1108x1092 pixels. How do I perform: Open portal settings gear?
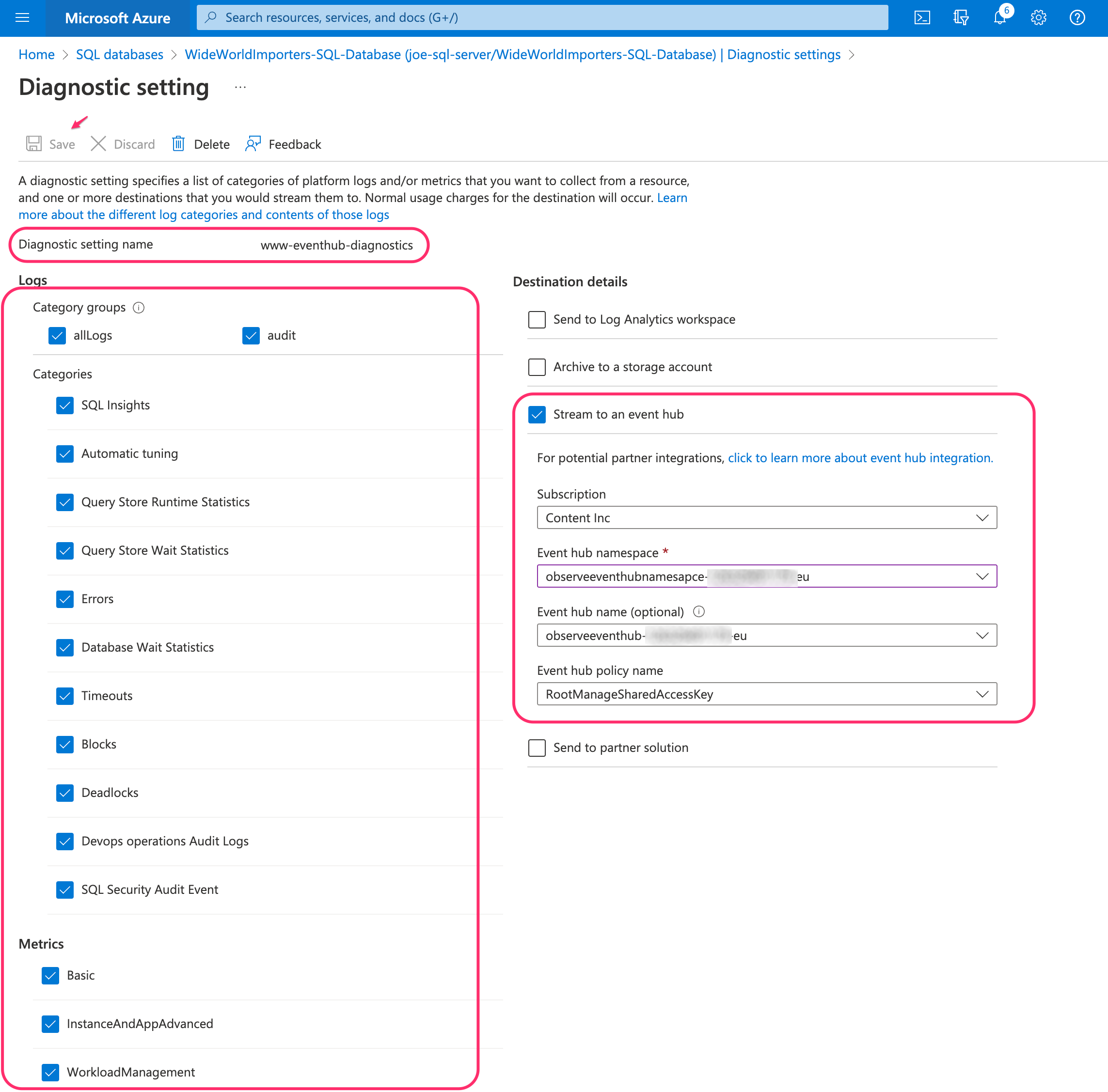click(1038, 18)
